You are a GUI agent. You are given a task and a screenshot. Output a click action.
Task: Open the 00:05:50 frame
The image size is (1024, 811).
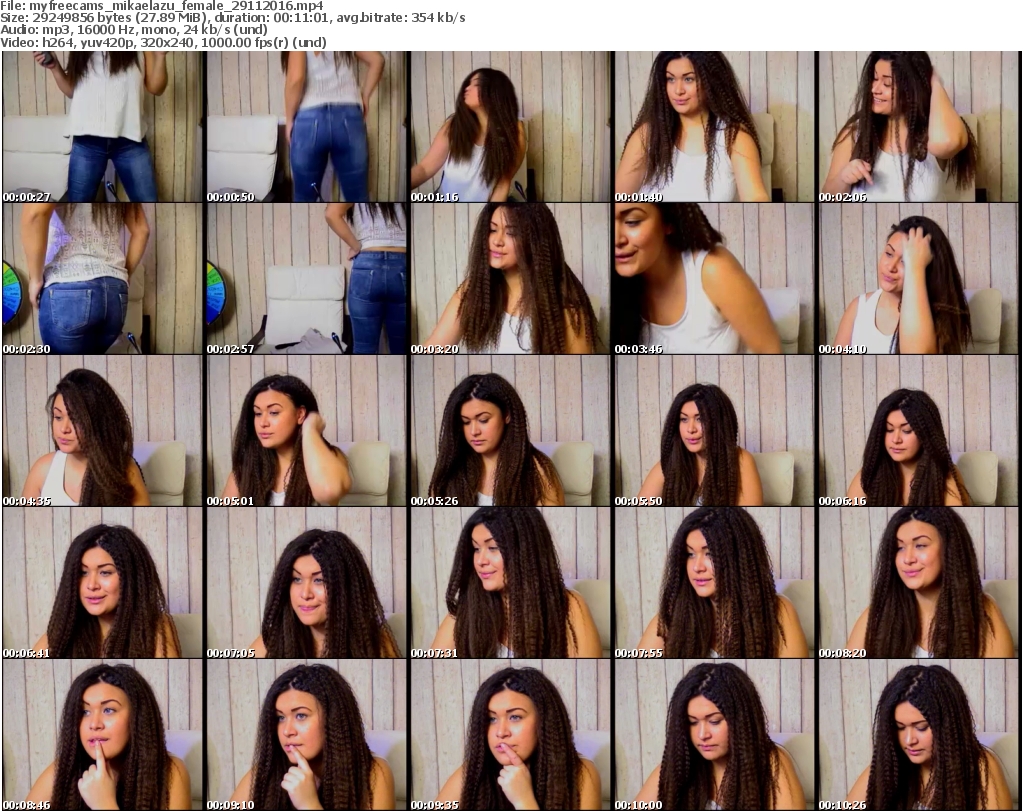point(714,431)
